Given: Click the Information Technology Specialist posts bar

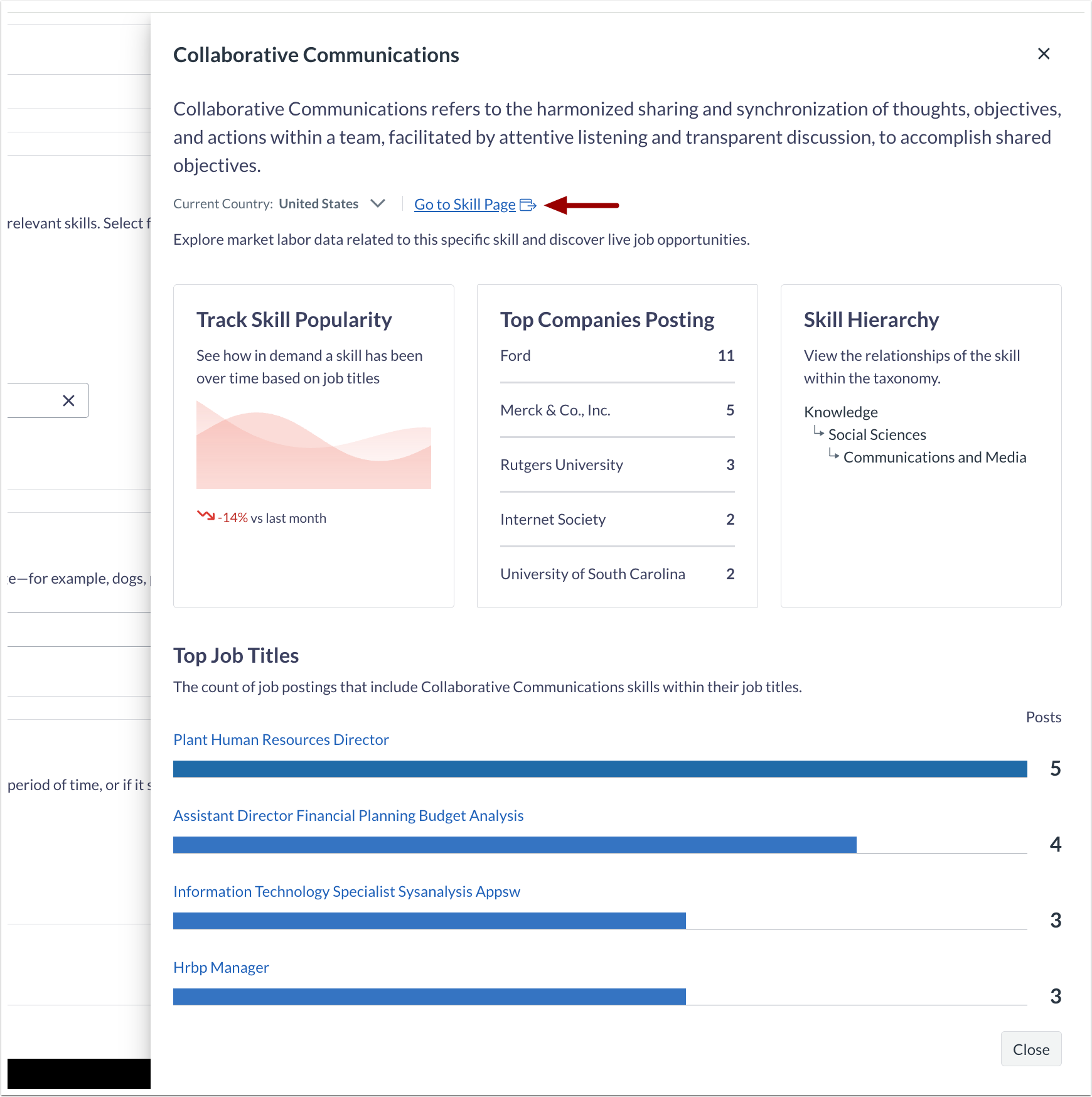Looking at the screenshot, I should (x=429, y=921).
